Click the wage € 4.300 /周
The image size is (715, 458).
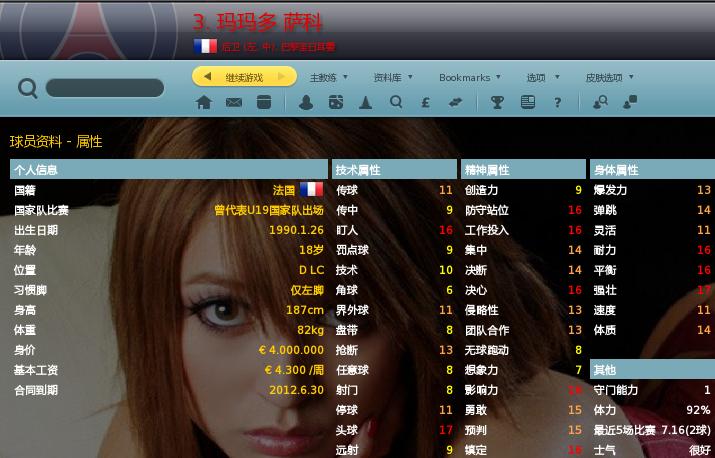[294, 370]
